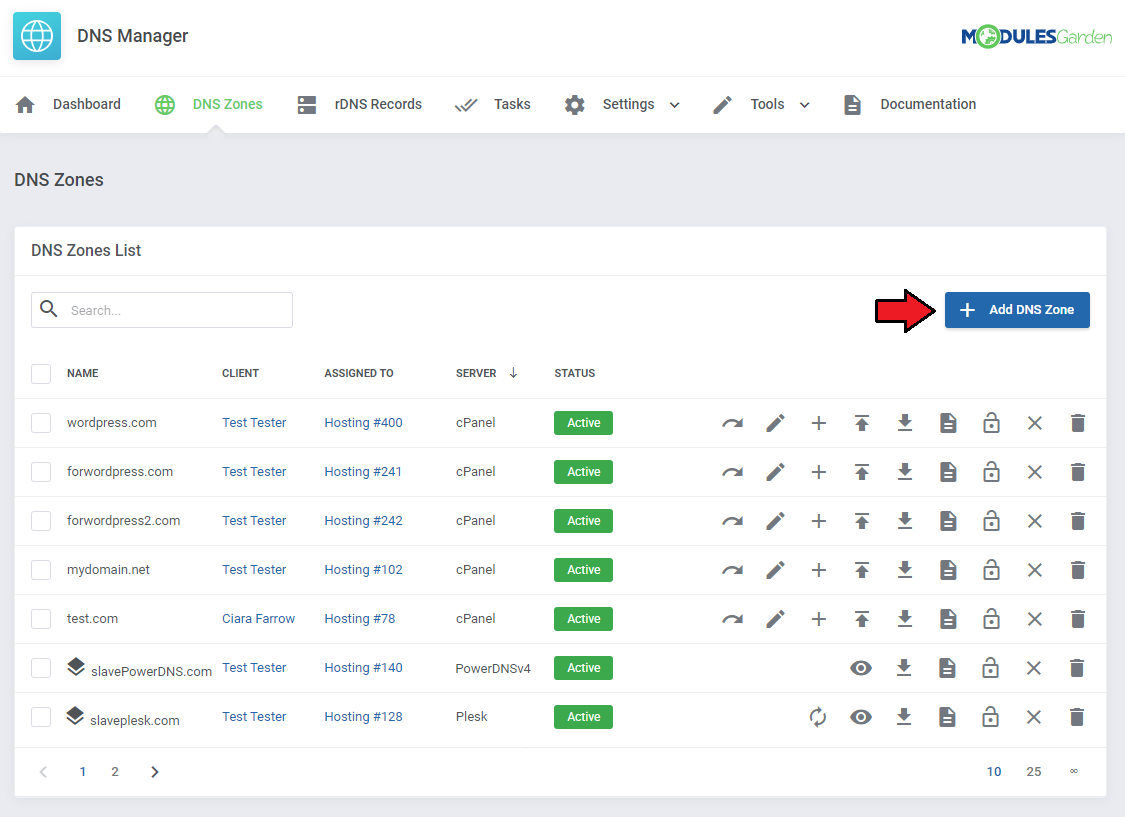The height and width of the screenshot is (817, 1125).
Task: Click the upload icon in the mydomain.net row
Action: click(x=862, y=570)
